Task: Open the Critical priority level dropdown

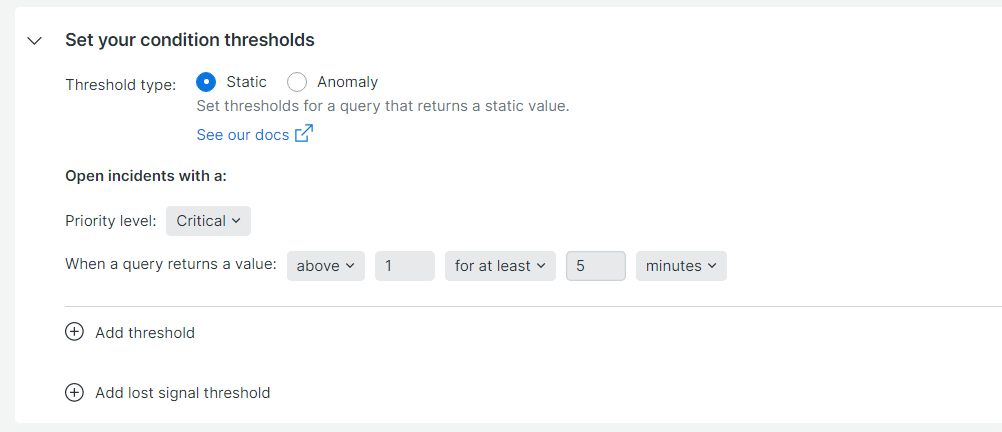Action: 208,221
